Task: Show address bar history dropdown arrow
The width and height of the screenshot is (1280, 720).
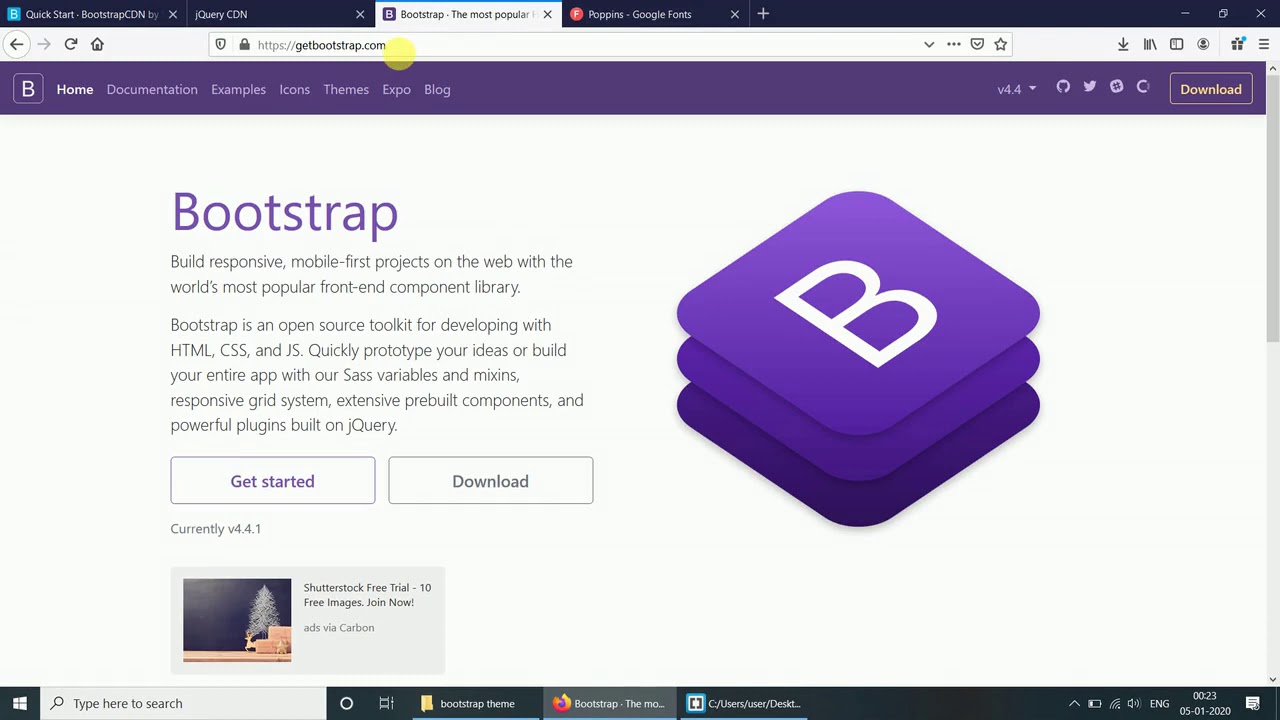Action: point(929,44)
